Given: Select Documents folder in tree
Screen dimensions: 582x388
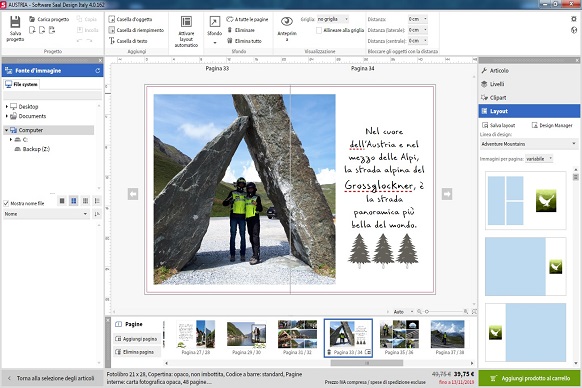Looking at the screenshot, I should point(28,116).
